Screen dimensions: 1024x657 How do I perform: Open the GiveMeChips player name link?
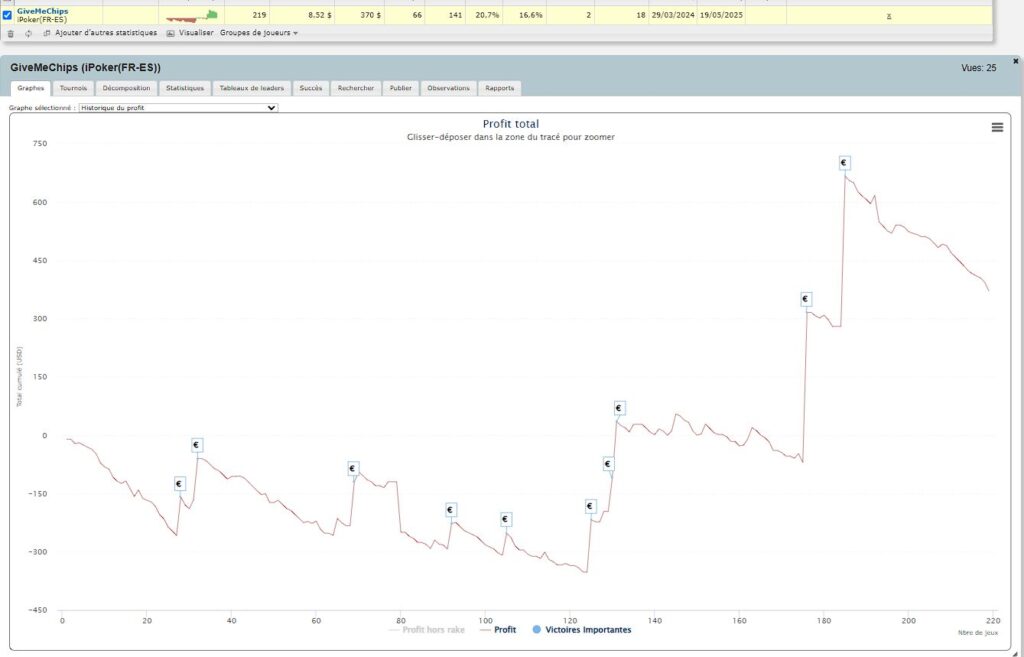point(42,11)
